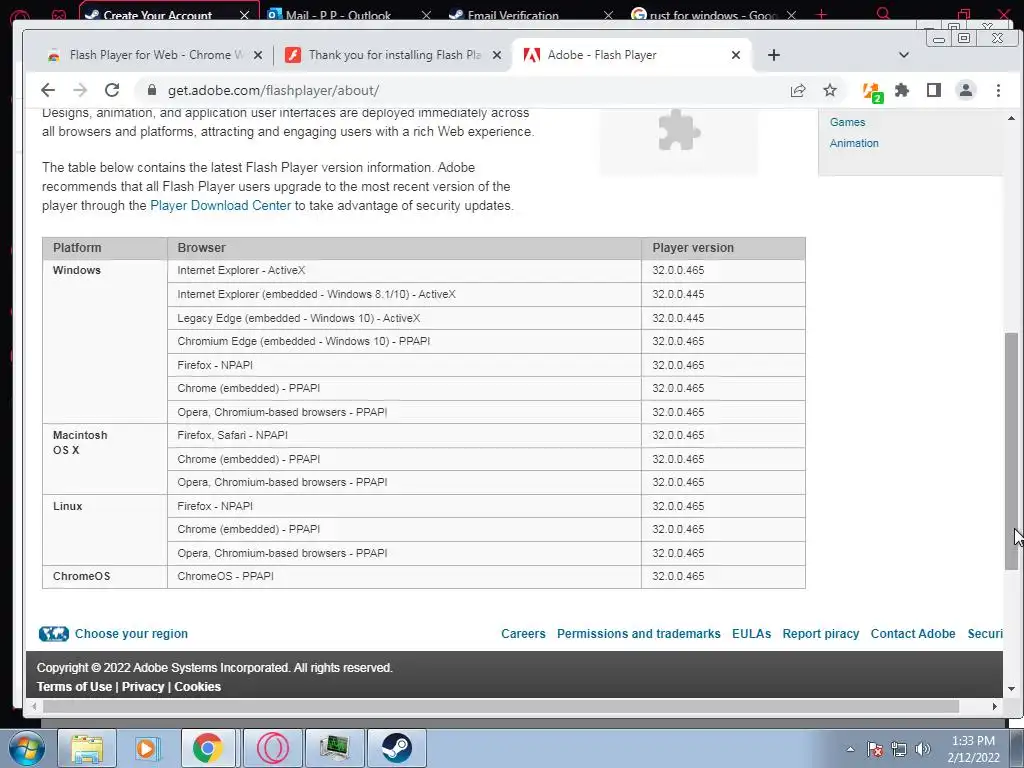
Task: Click the address bar URL get.adobe.com
Action: [x=273, y=90]
